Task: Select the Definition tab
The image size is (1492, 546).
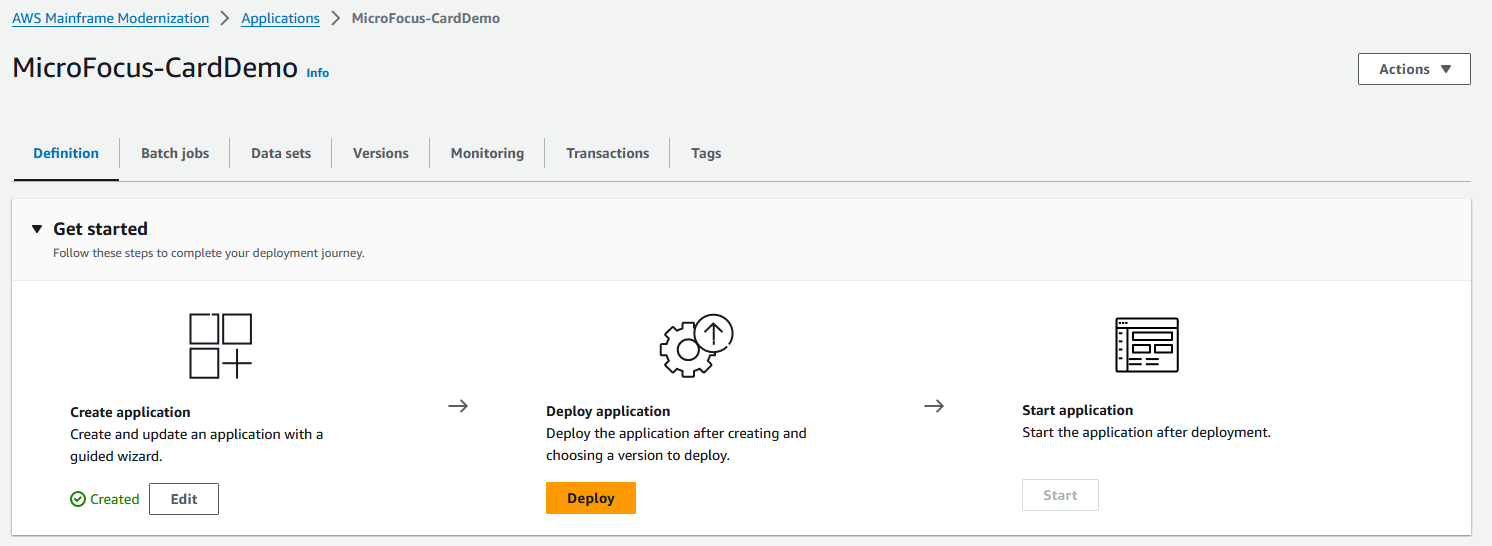Action: tap(66, 153)
